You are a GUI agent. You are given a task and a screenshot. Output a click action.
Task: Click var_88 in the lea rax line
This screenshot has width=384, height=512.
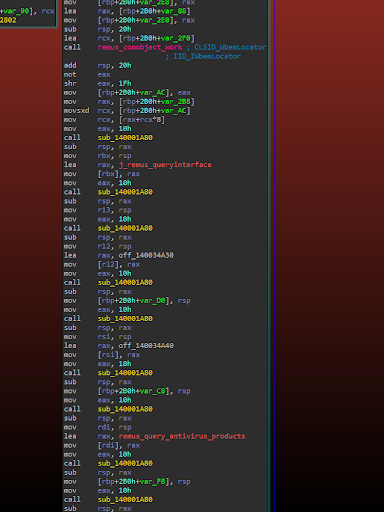point(174,11)
